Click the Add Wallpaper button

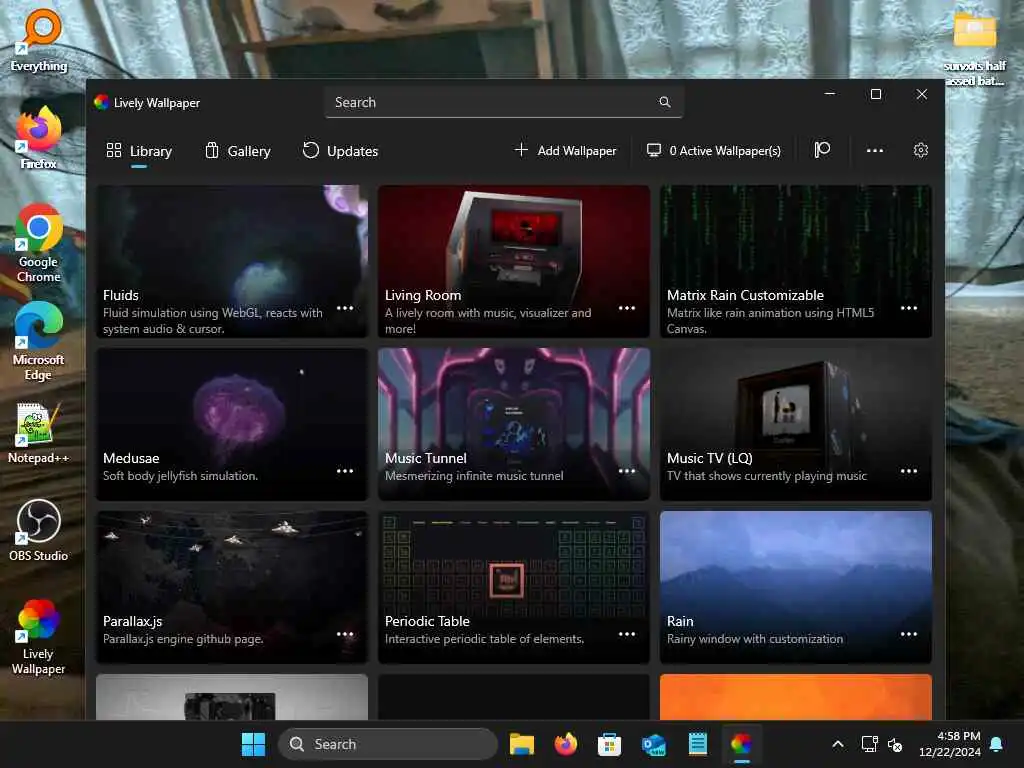click(566, 151)
